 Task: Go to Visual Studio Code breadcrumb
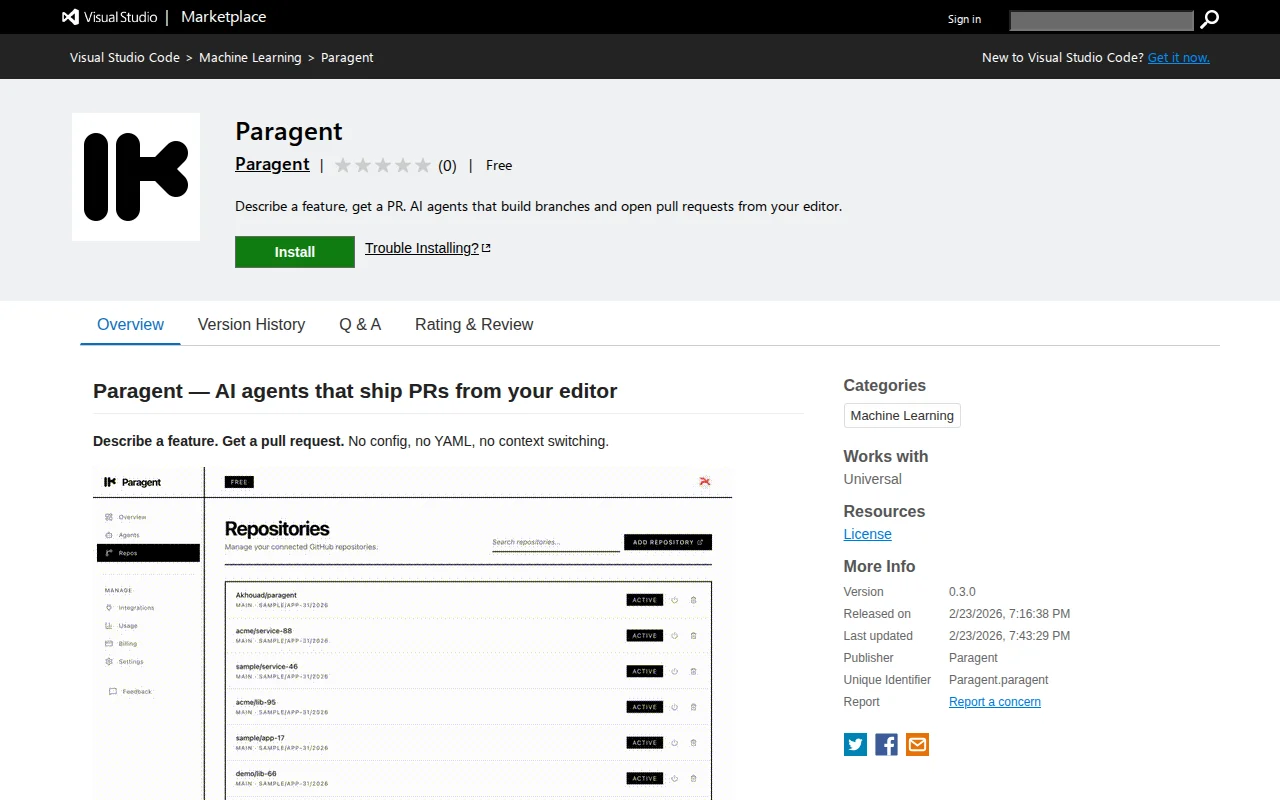125,57
